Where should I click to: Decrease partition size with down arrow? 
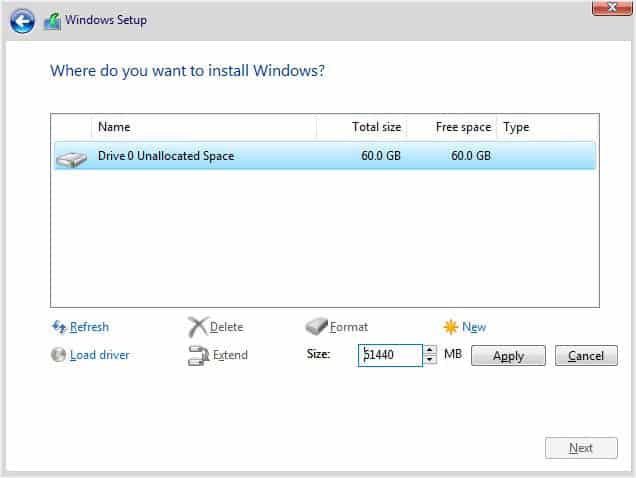pyautogui.click(x=430, y=360)
